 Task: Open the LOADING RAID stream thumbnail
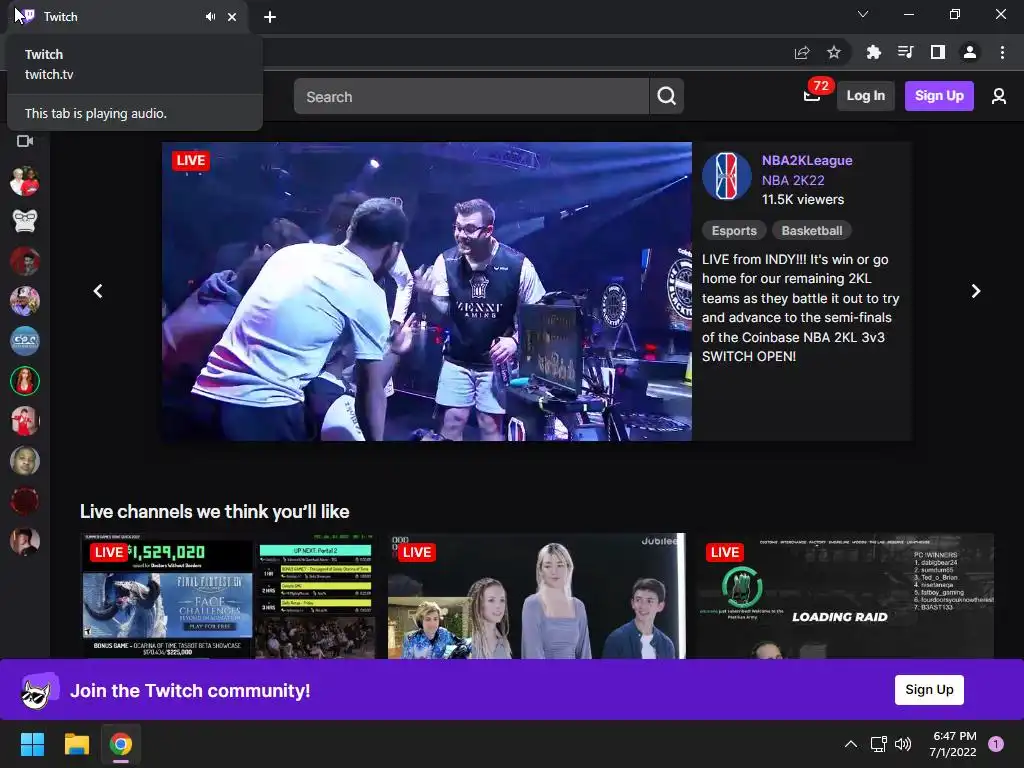[x=845, y=596]
